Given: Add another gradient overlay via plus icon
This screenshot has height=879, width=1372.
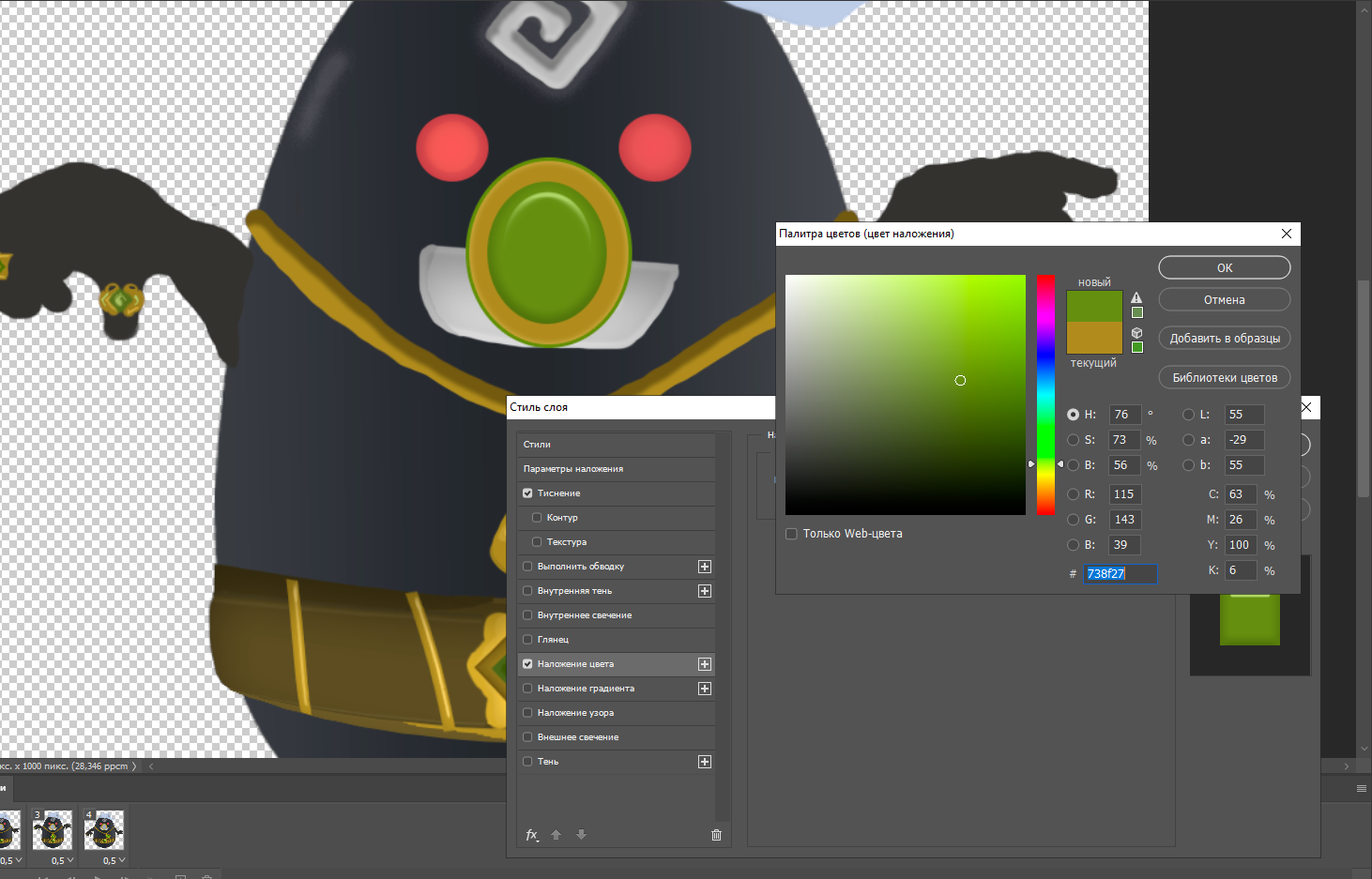Looking at the screenshot, I should coord(705,689).
